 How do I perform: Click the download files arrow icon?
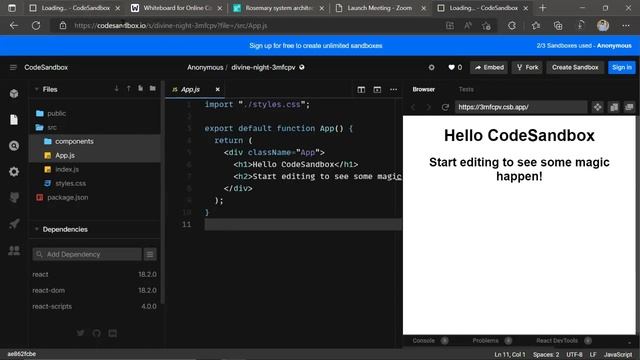tap(116, 89)
